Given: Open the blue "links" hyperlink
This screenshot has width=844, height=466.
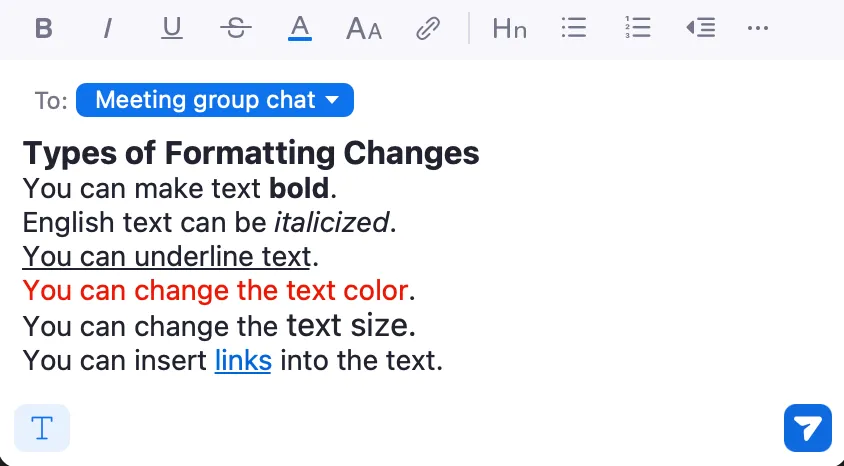Looking at the screenshot, I should coord(243,359).
